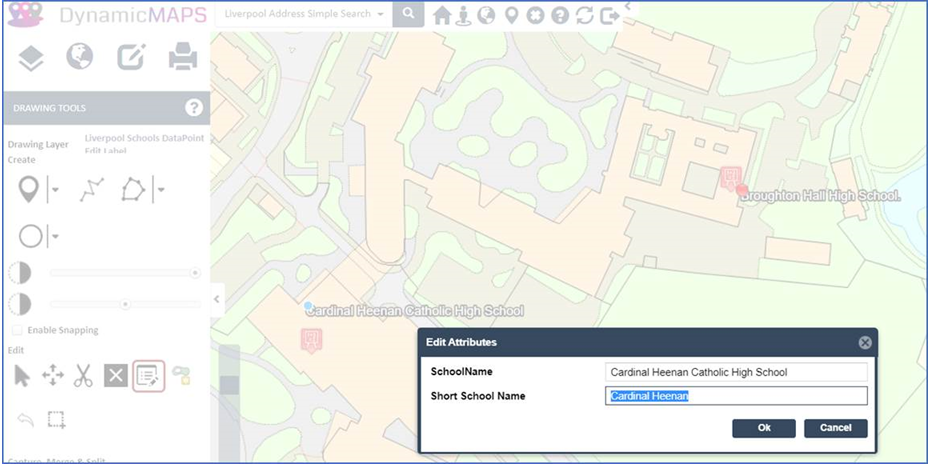The width and height of the screenshot is (930, 467).
Task: Open Drawing Tools help question mark
Action: point(194,107)
